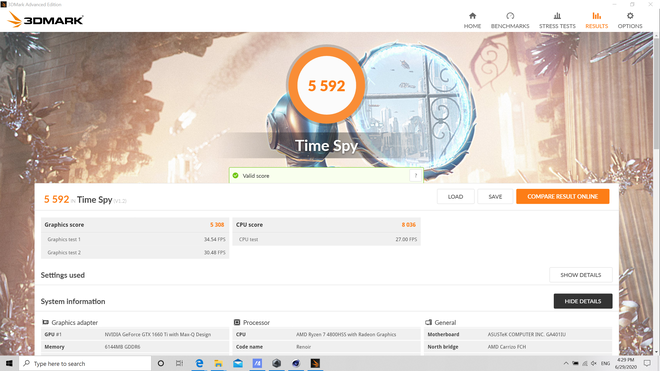Open the Options gear menu

click(630, 20)
